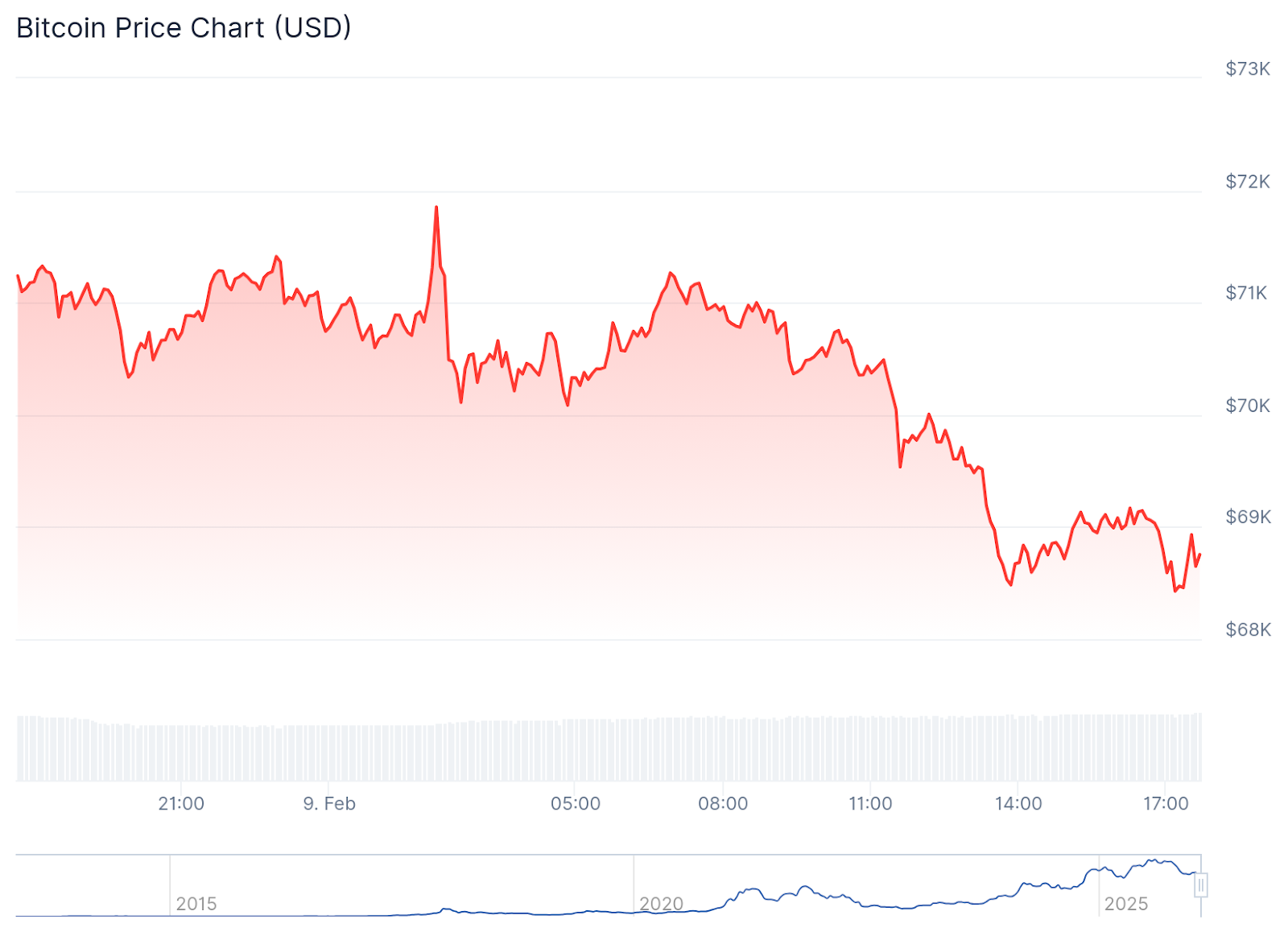Screen dimensions: 1288x940
Task: Jump to 2015 in the navigator timeline
Action: pyautogui.click(x=196, y=904)
